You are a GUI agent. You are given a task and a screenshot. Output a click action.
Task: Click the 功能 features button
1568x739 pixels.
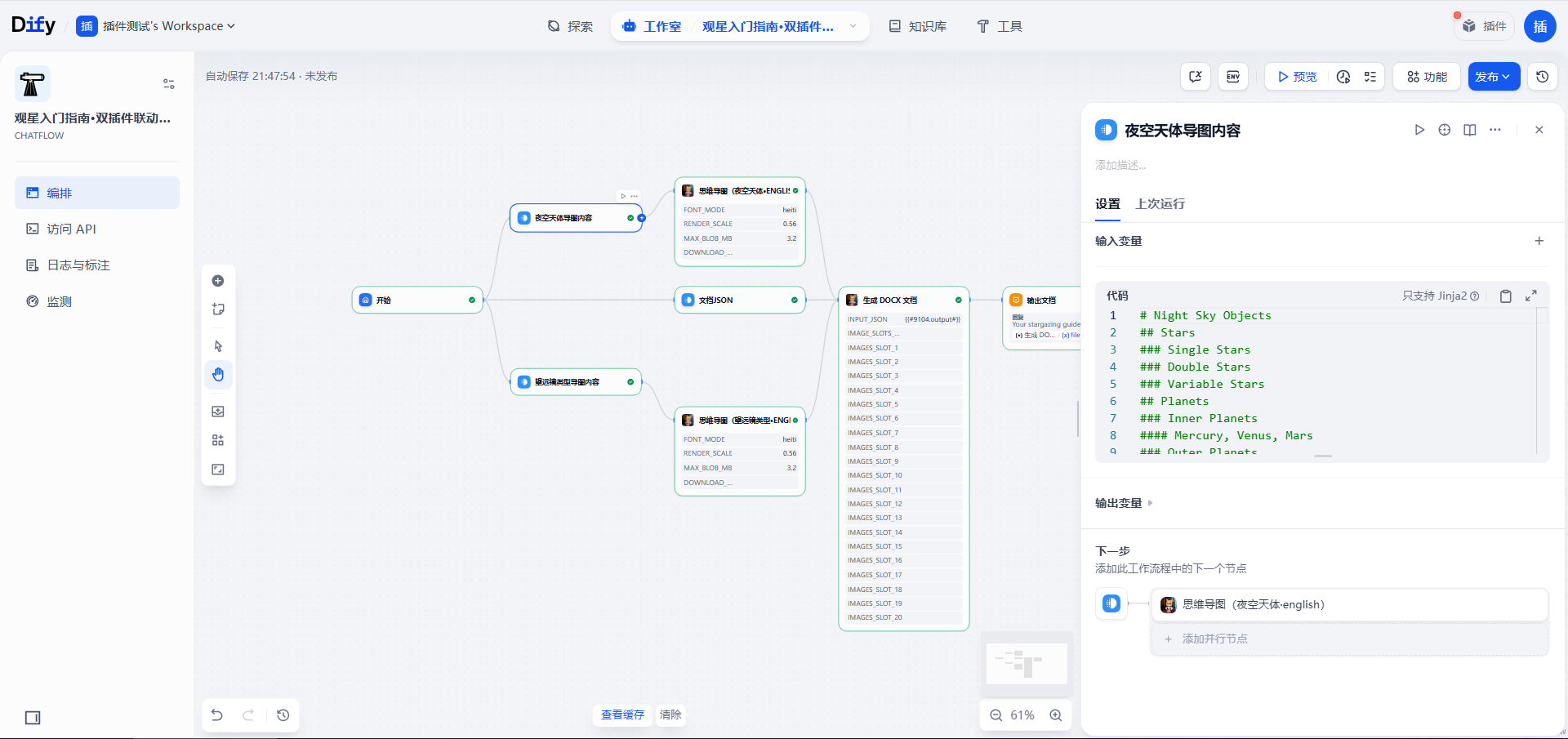click(x=1427, y=77)
